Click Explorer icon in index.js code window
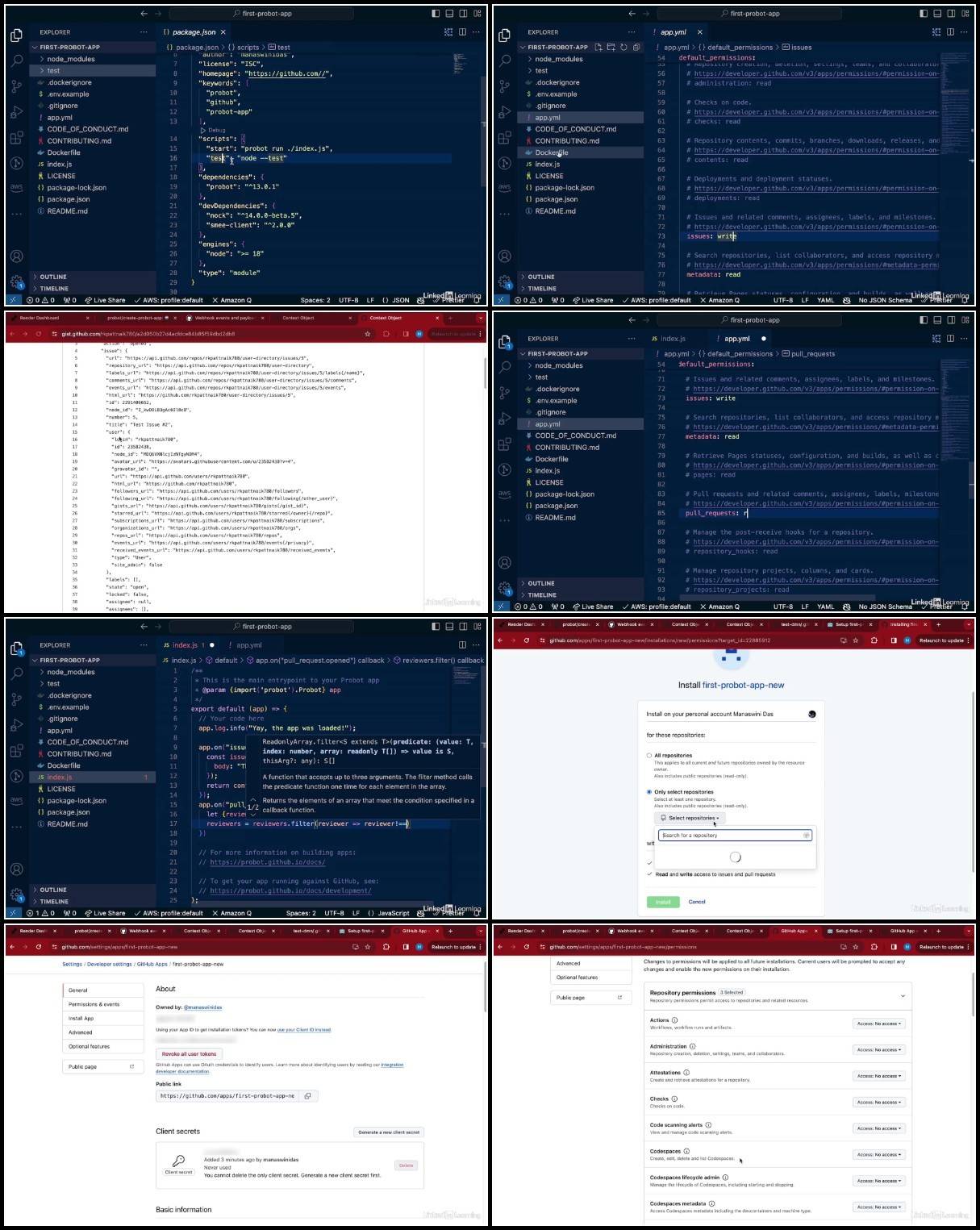Image resolution: width=980 pixels, height=1230 pixels. click(x=17, y=648)
